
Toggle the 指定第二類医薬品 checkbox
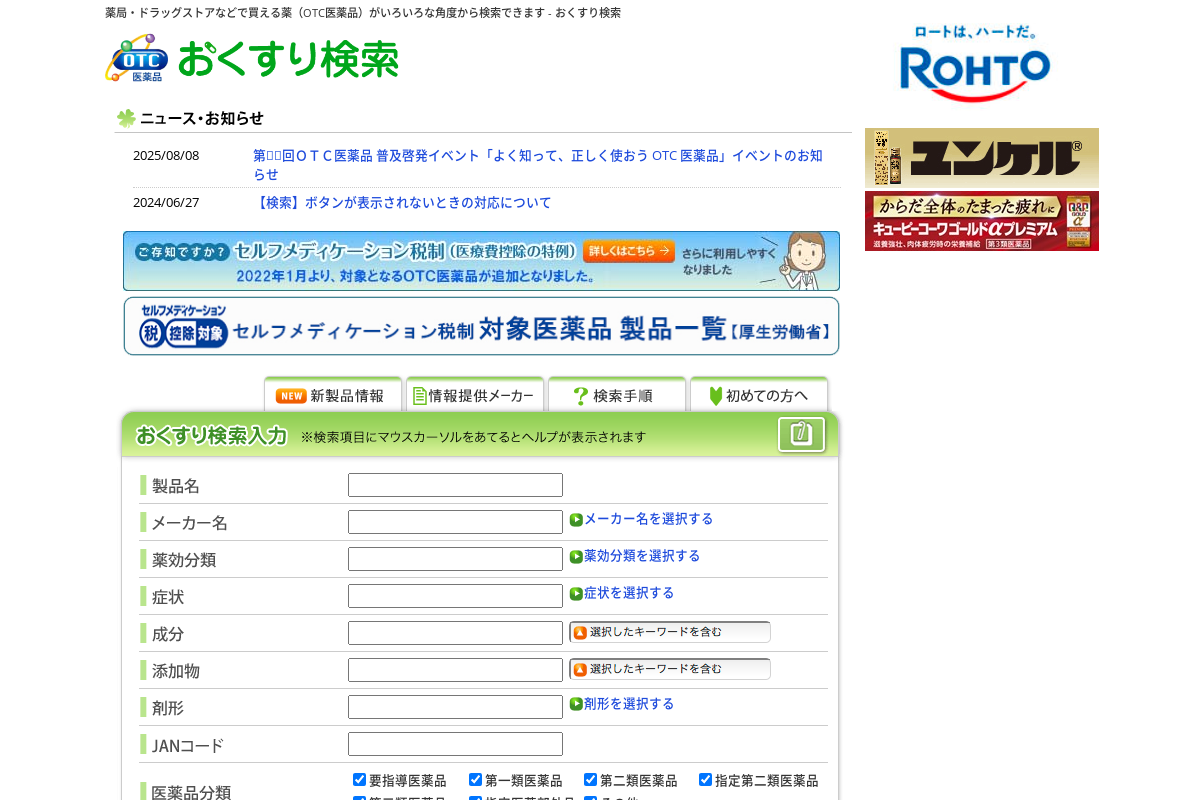click(706, 780)
